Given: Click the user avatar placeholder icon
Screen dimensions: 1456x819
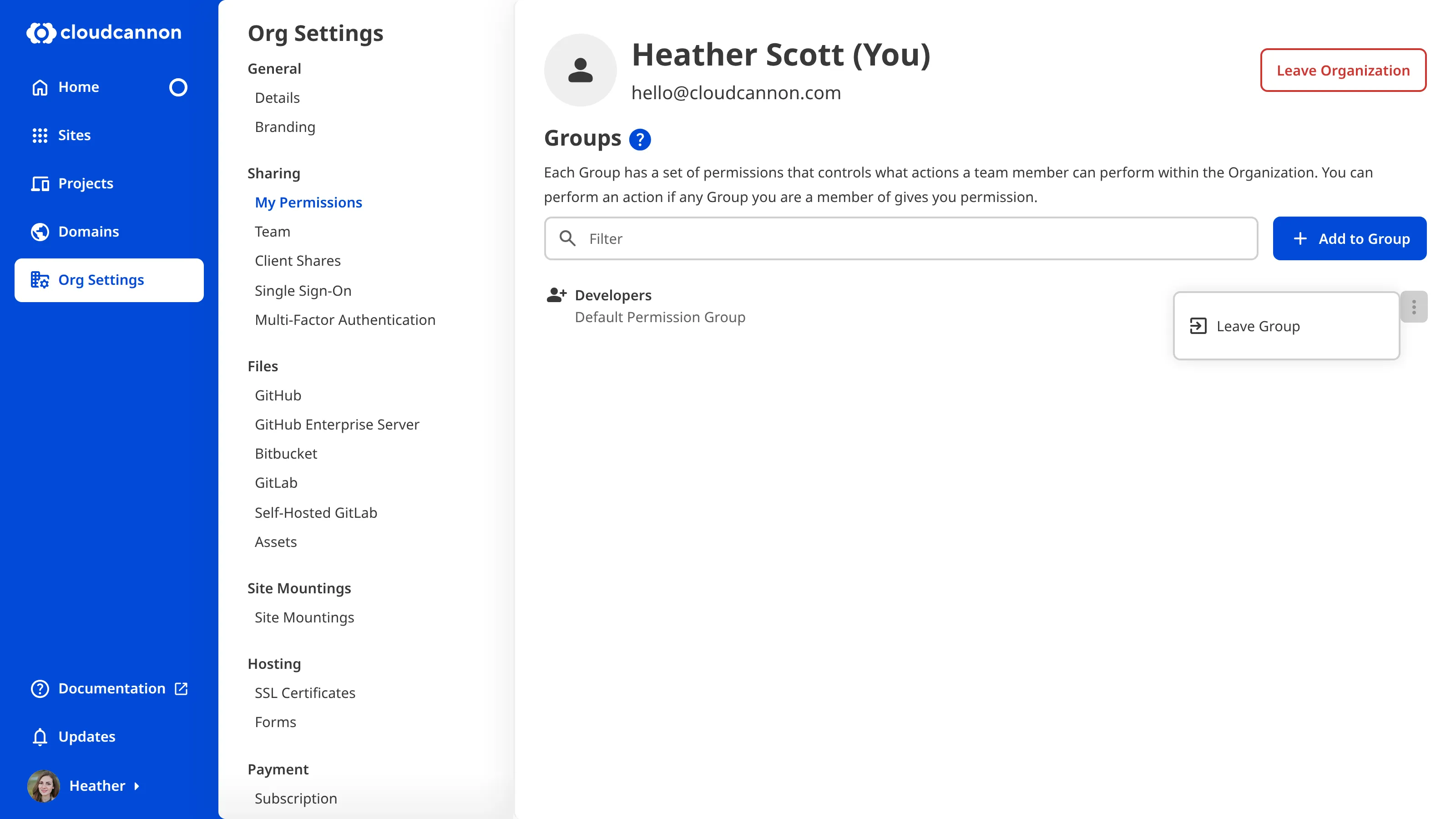Looking at the screenshot, I should point(580,70).
